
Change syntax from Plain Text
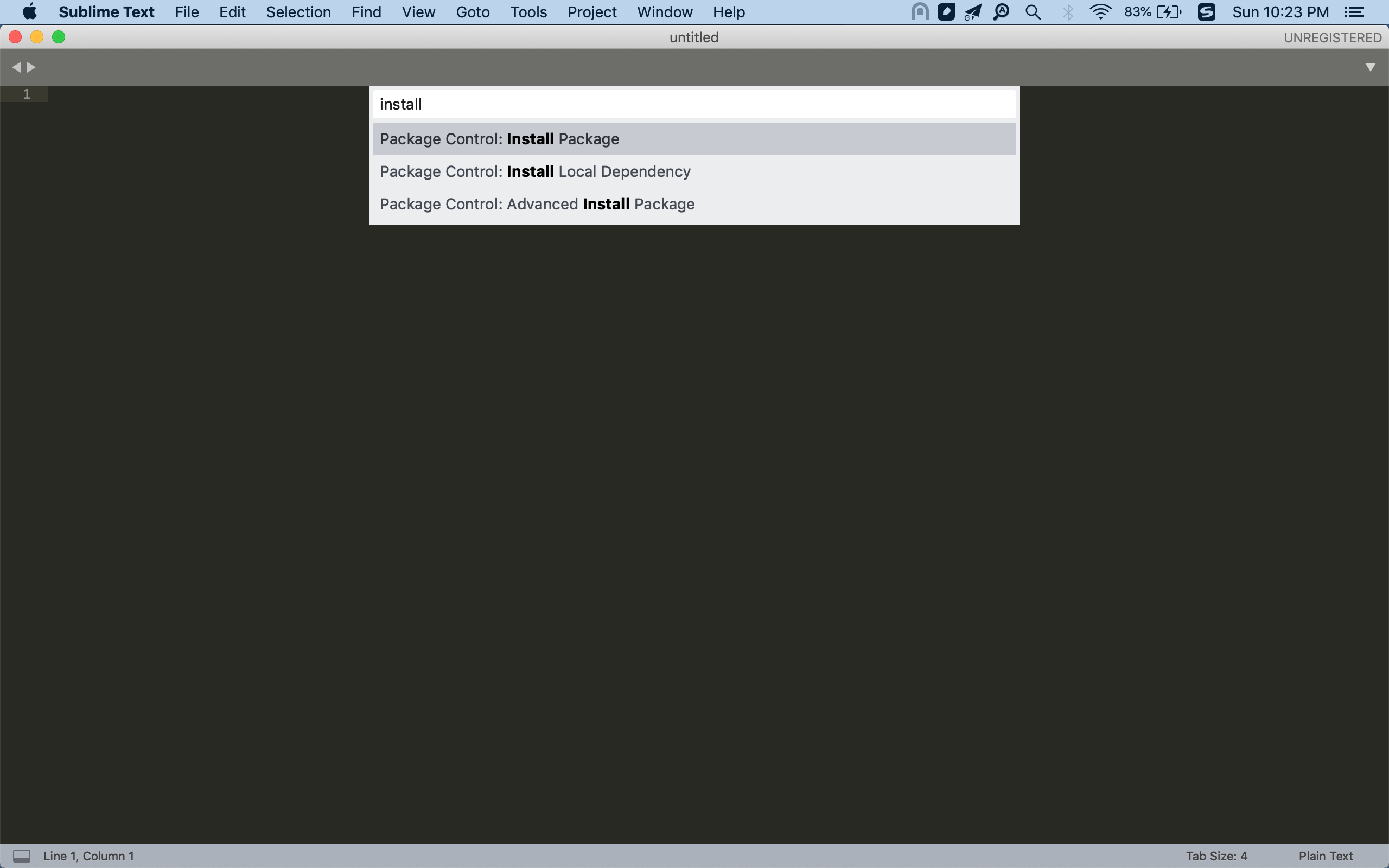pyautogui.click(x=1326, y=856)
